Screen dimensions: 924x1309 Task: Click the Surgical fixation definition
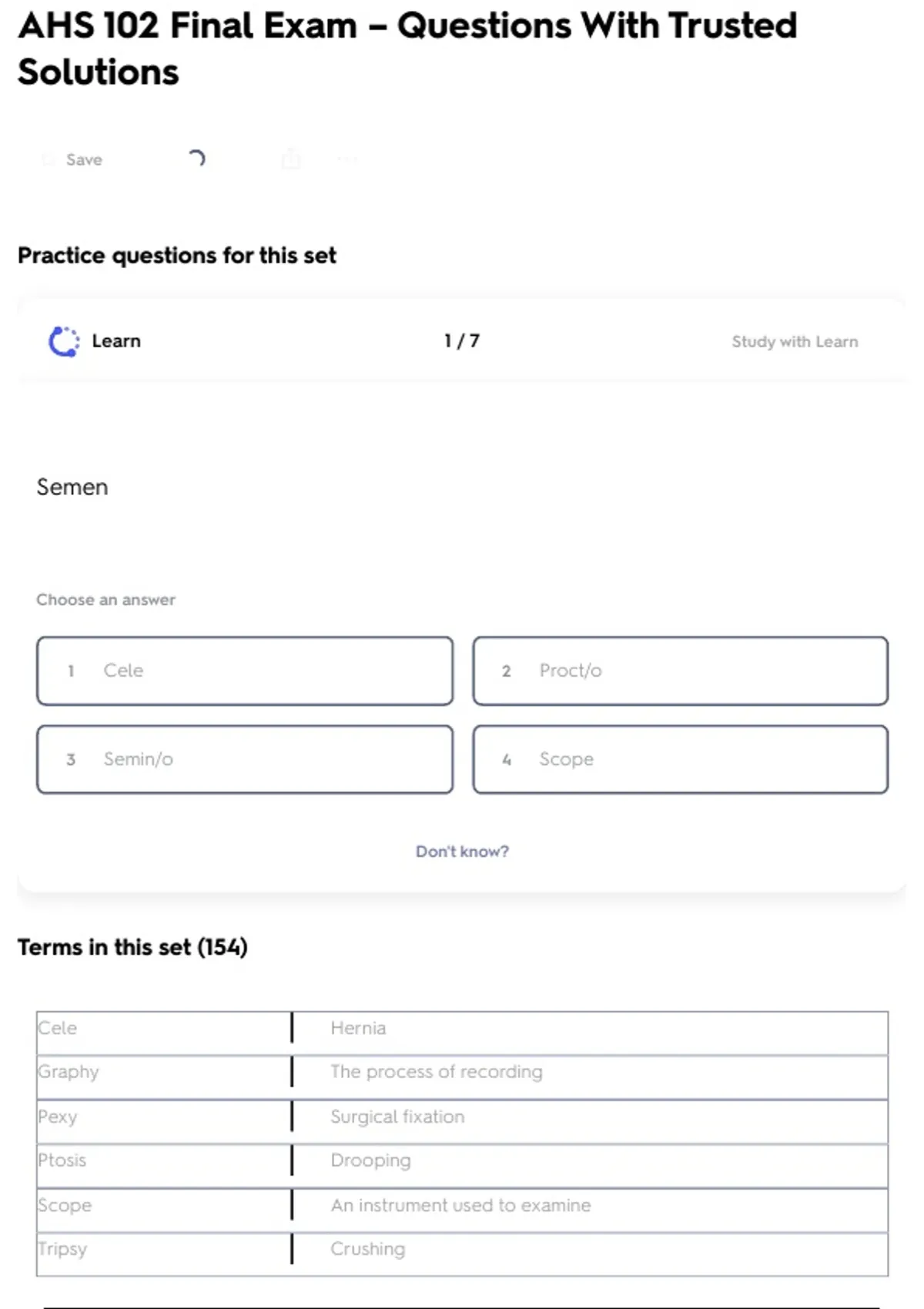point(397,1116)
